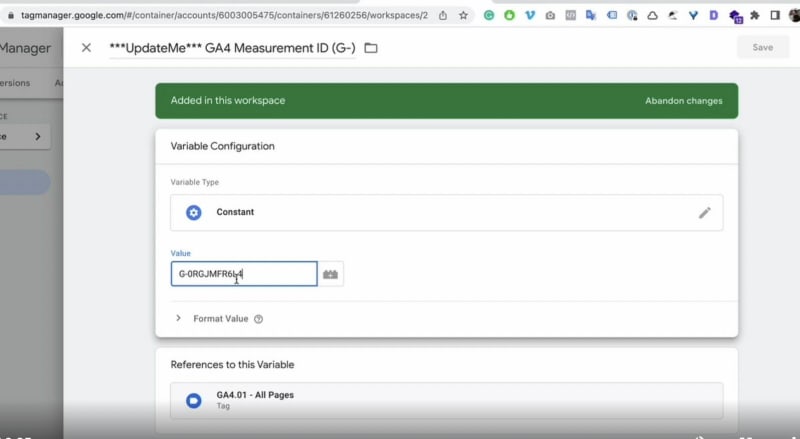
Task: Click the blue V extension icon
Action: (530, 15)
